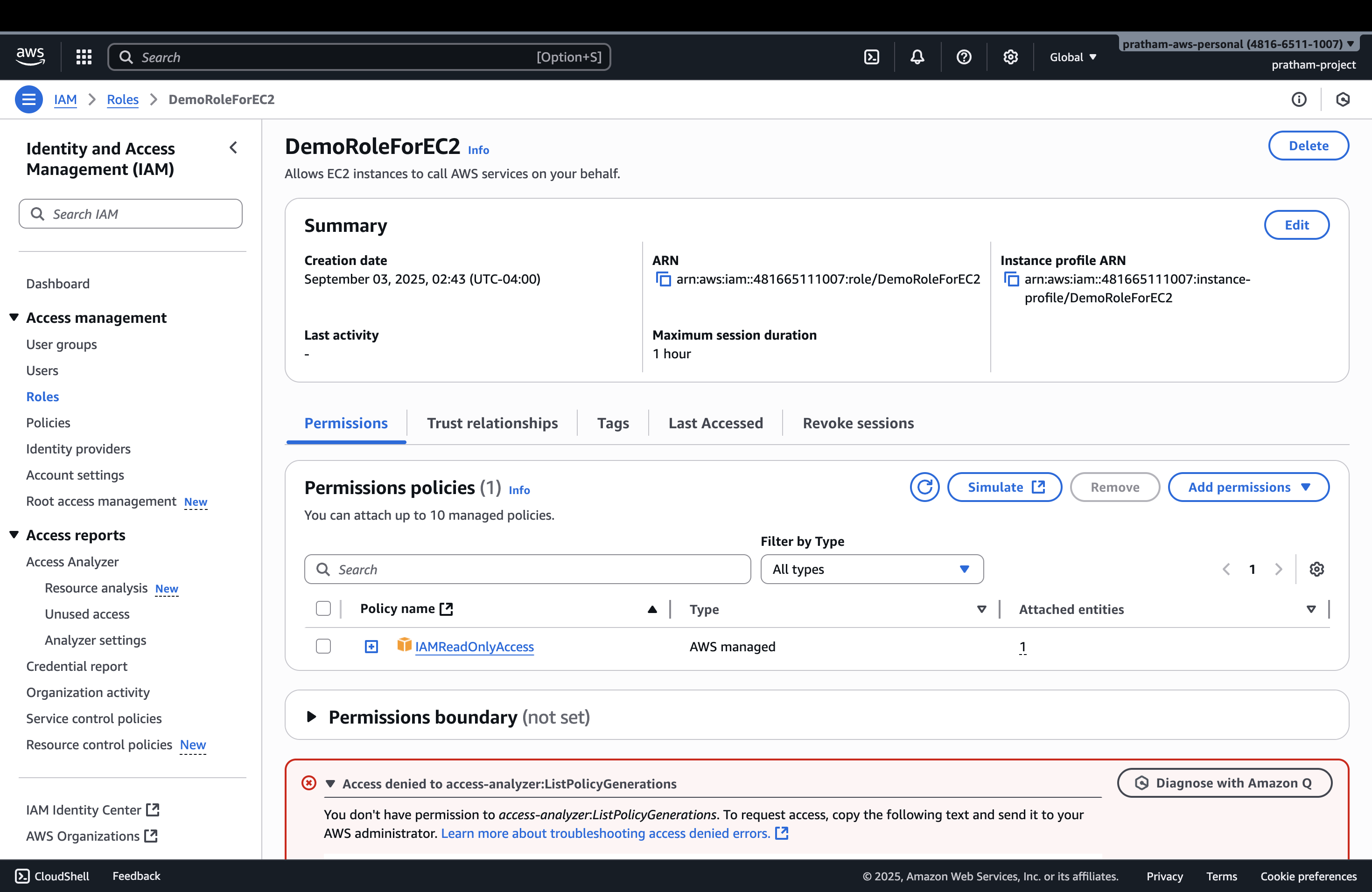This screenshot has height=892, width=1372.
Task: Open Credential report in the sidebar
Action: 77,666
